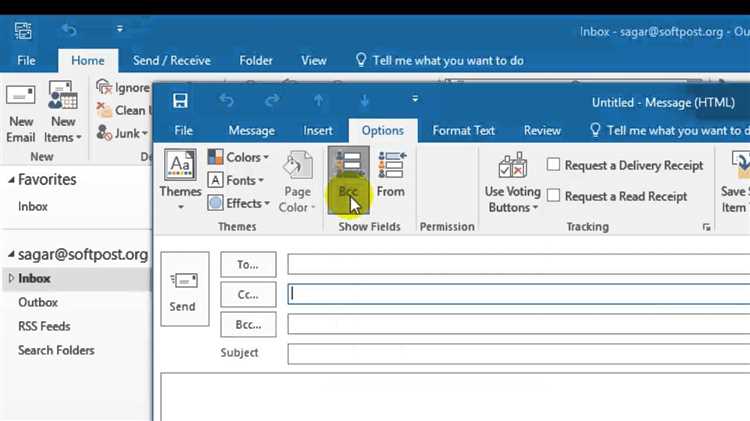This screenshot has width=750, height=421.
Task: Enable Request a Delivery Receipt
Action: point(626,165)
